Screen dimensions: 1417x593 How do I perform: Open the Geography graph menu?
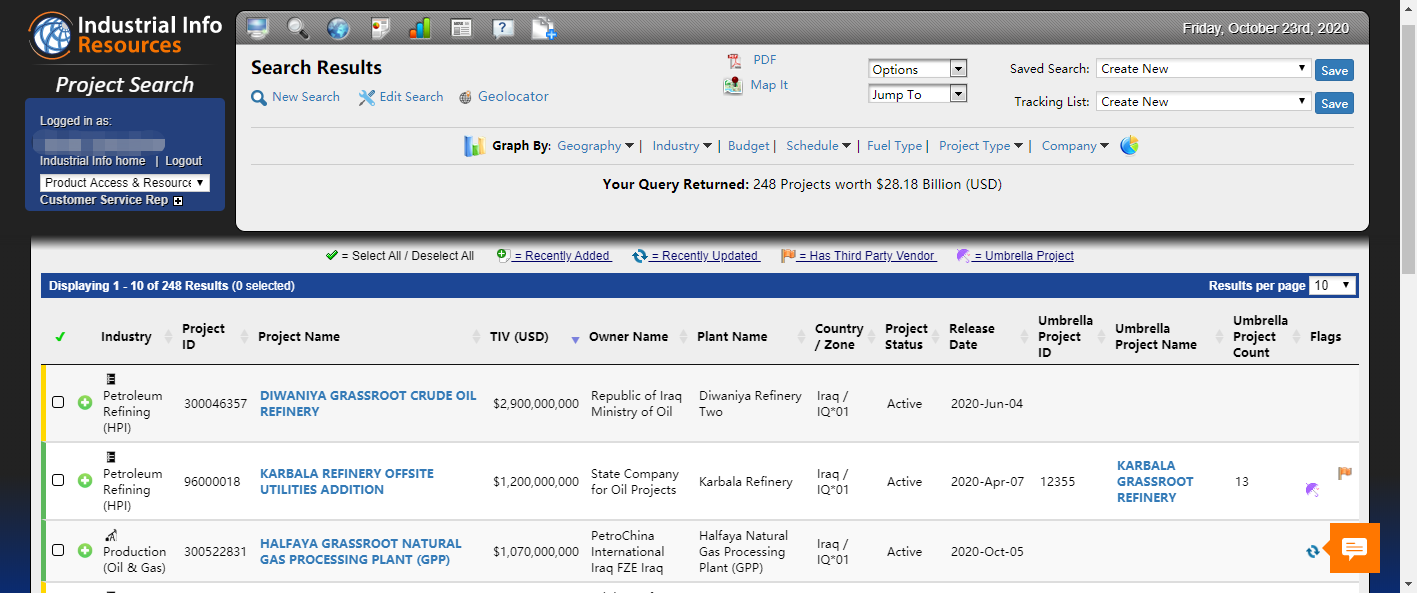click(595, 146)
